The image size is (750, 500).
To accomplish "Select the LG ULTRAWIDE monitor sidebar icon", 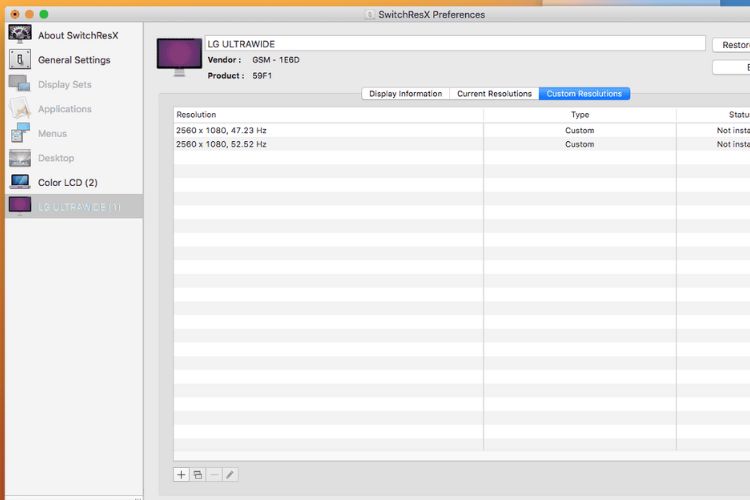I will point(20,206).
